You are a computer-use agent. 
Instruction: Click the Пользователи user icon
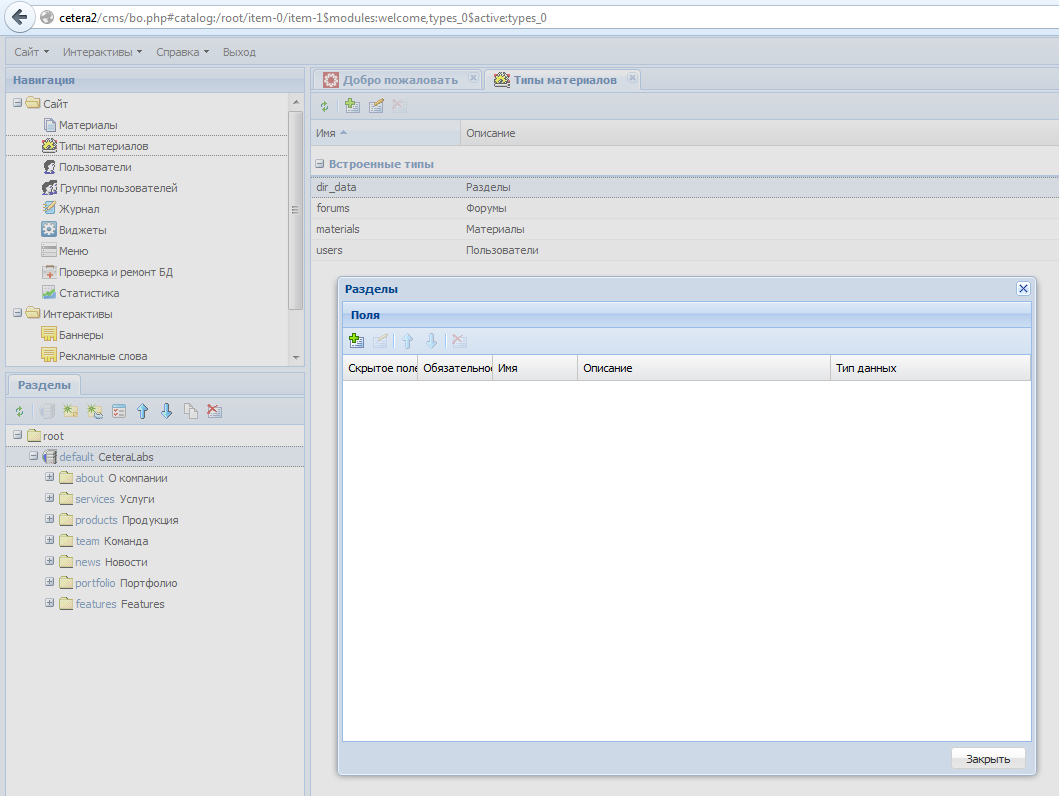tap(49, 167)
